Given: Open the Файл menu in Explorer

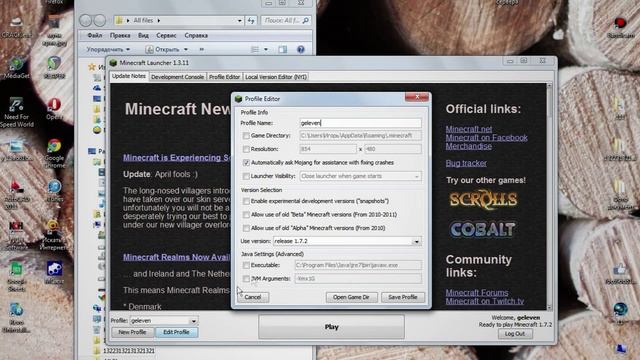Looking at the screenshot, I should (x=95, y=36).
